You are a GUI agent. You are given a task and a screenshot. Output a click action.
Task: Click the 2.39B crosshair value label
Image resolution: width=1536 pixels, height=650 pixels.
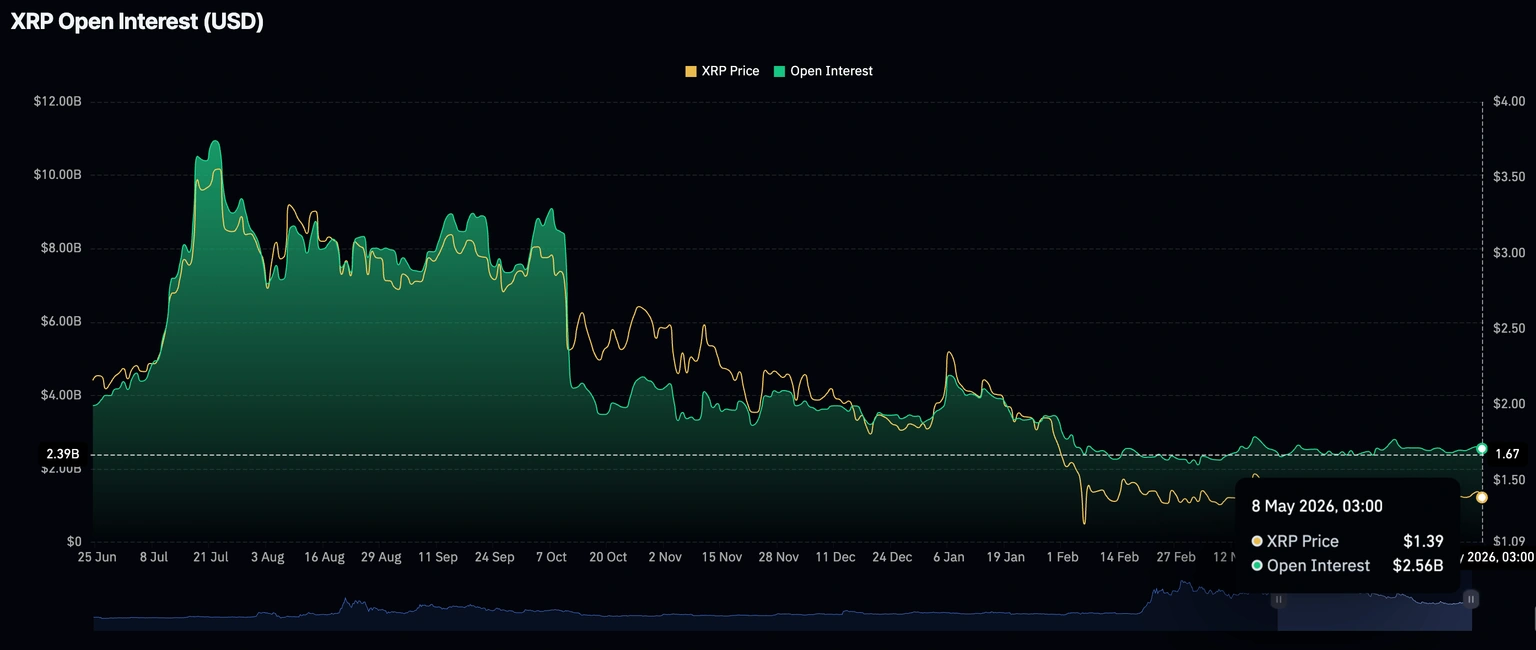[62, 454]
